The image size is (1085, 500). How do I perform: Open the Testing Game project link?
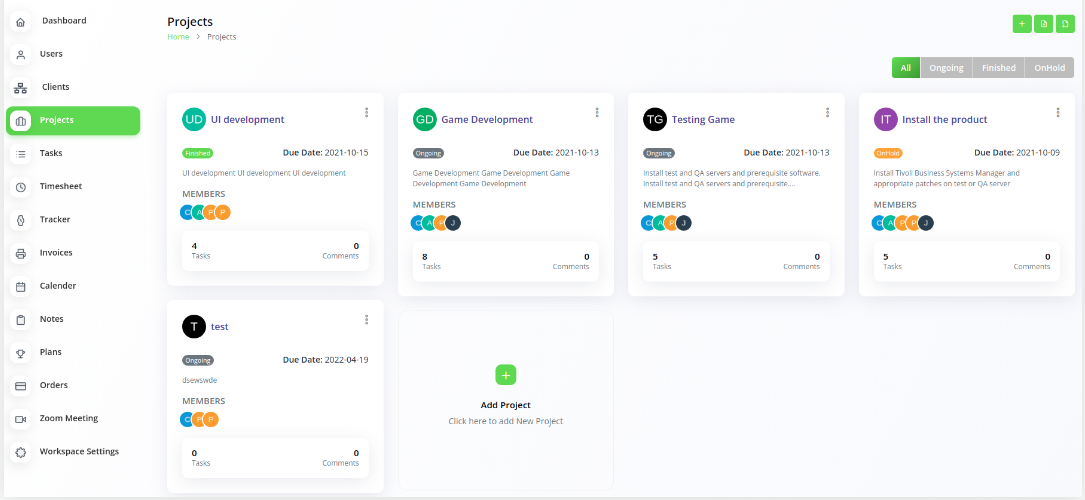click(x=703, y=120)
